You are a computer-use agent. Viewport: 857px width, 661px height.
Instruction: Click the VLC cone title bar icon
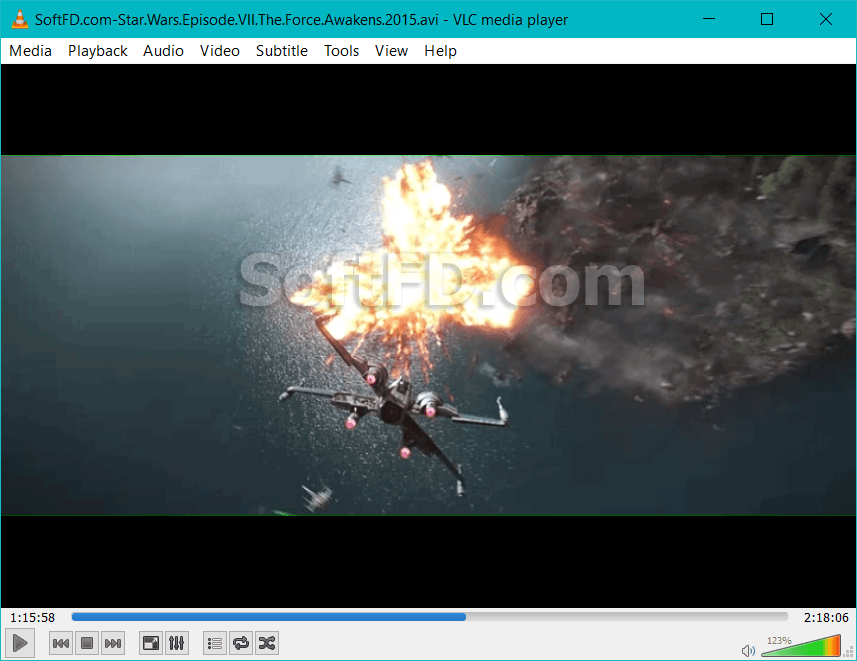[x=20, y=19]
